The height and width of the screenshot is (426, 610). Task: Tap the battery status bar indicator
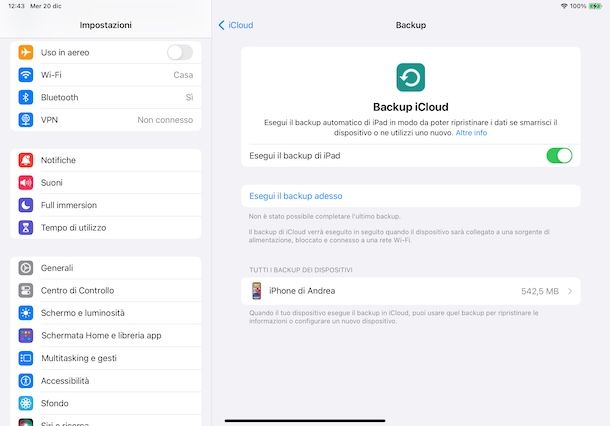(595, 6)
